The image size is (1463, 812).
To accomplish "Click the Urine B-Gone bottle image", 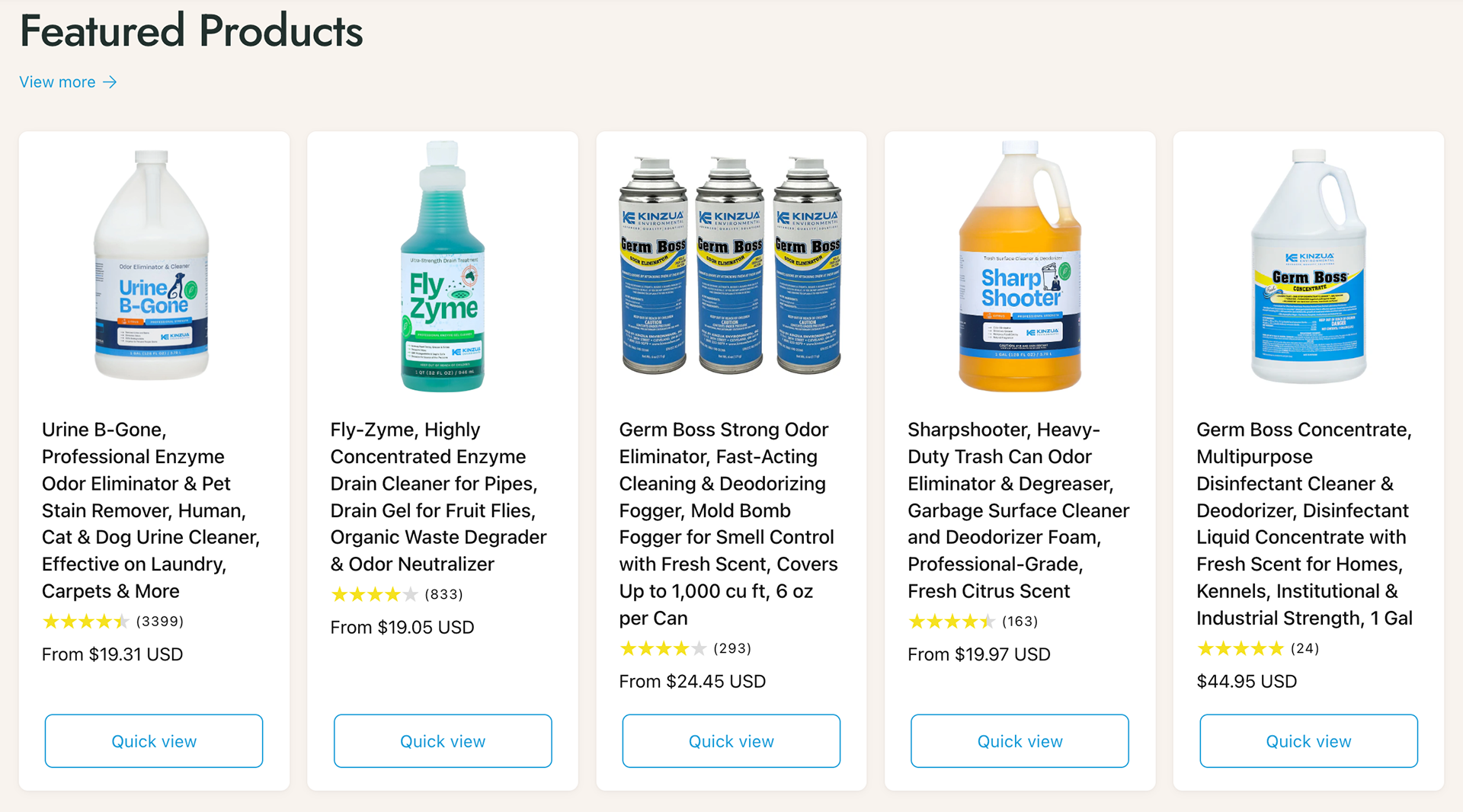I will (x=152, y=265).
